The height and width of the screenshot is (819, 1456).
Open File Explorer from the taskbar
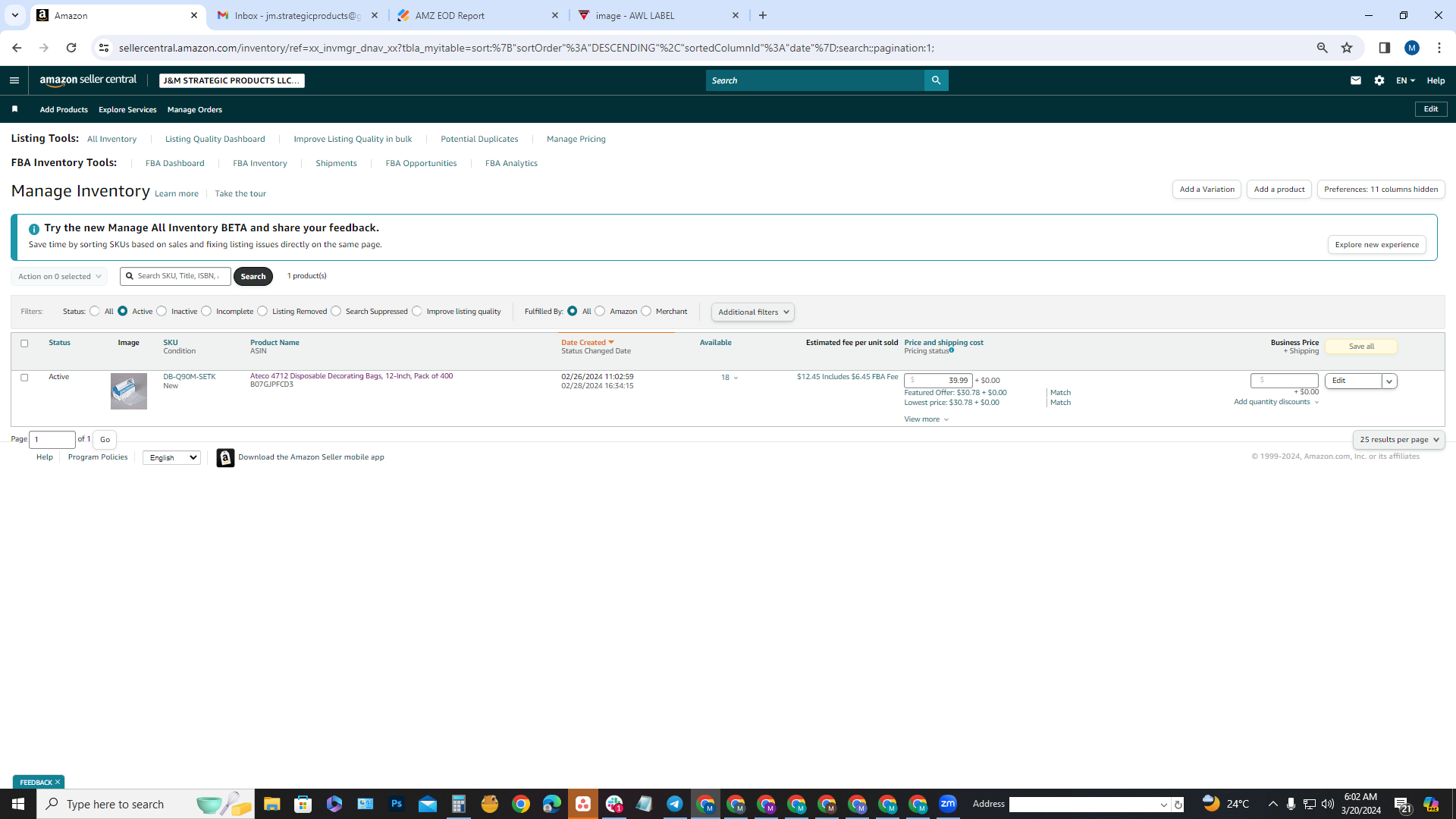[x=271, y=804]
